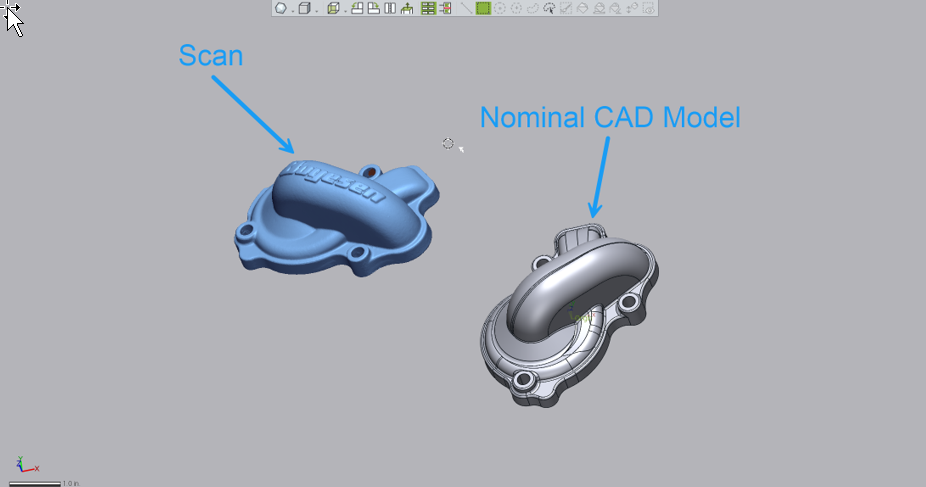This screenshot has height=487, width=926.
Task: Select the blue scan mesh model
Action: click(x=335, y=218)
